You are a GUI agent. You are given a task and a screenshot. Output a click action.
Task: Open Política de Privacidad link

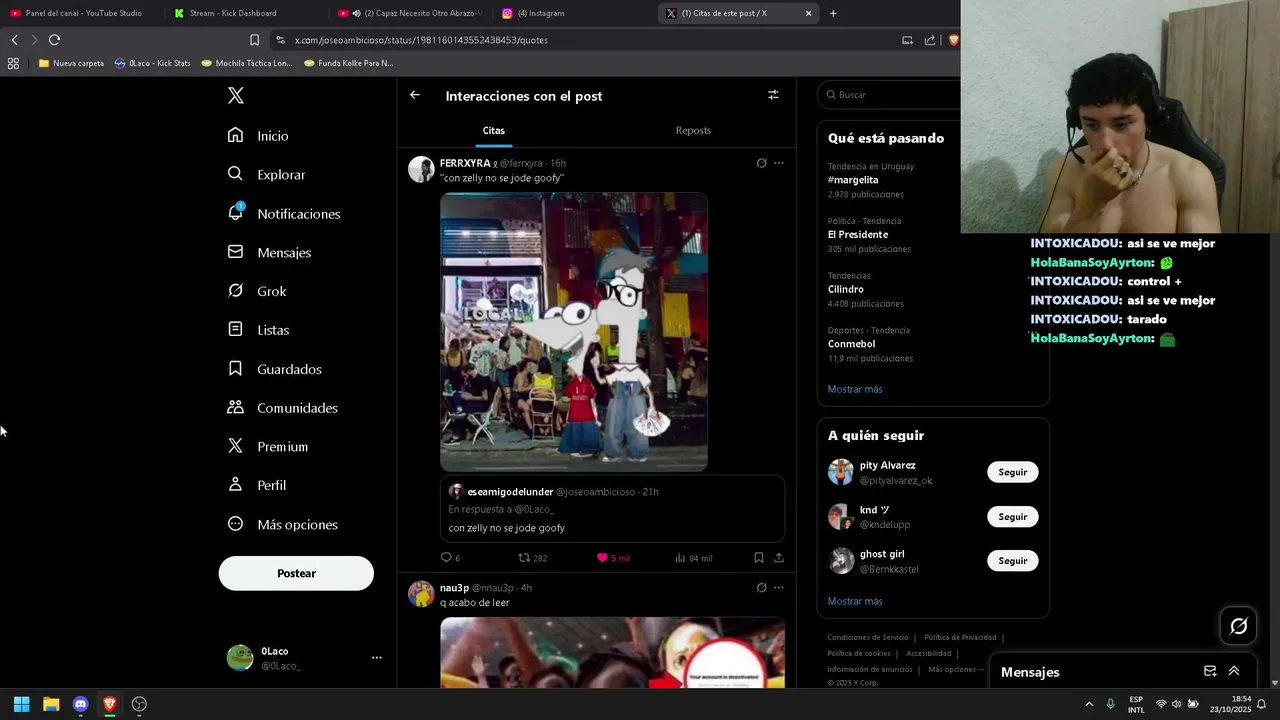click(960, 637)
